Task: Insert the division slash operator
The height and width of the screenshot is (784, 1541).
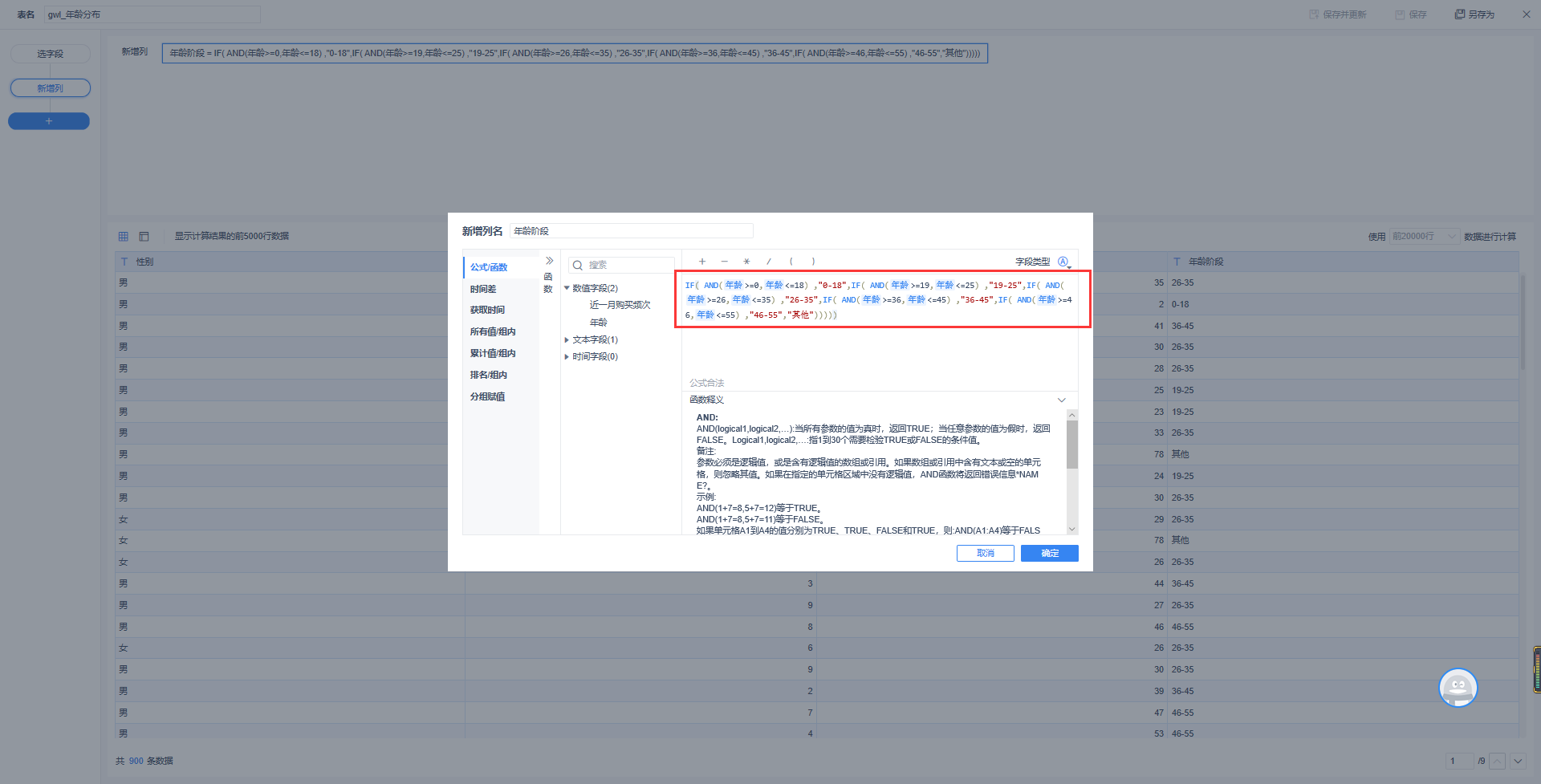Action: point(769,262)
